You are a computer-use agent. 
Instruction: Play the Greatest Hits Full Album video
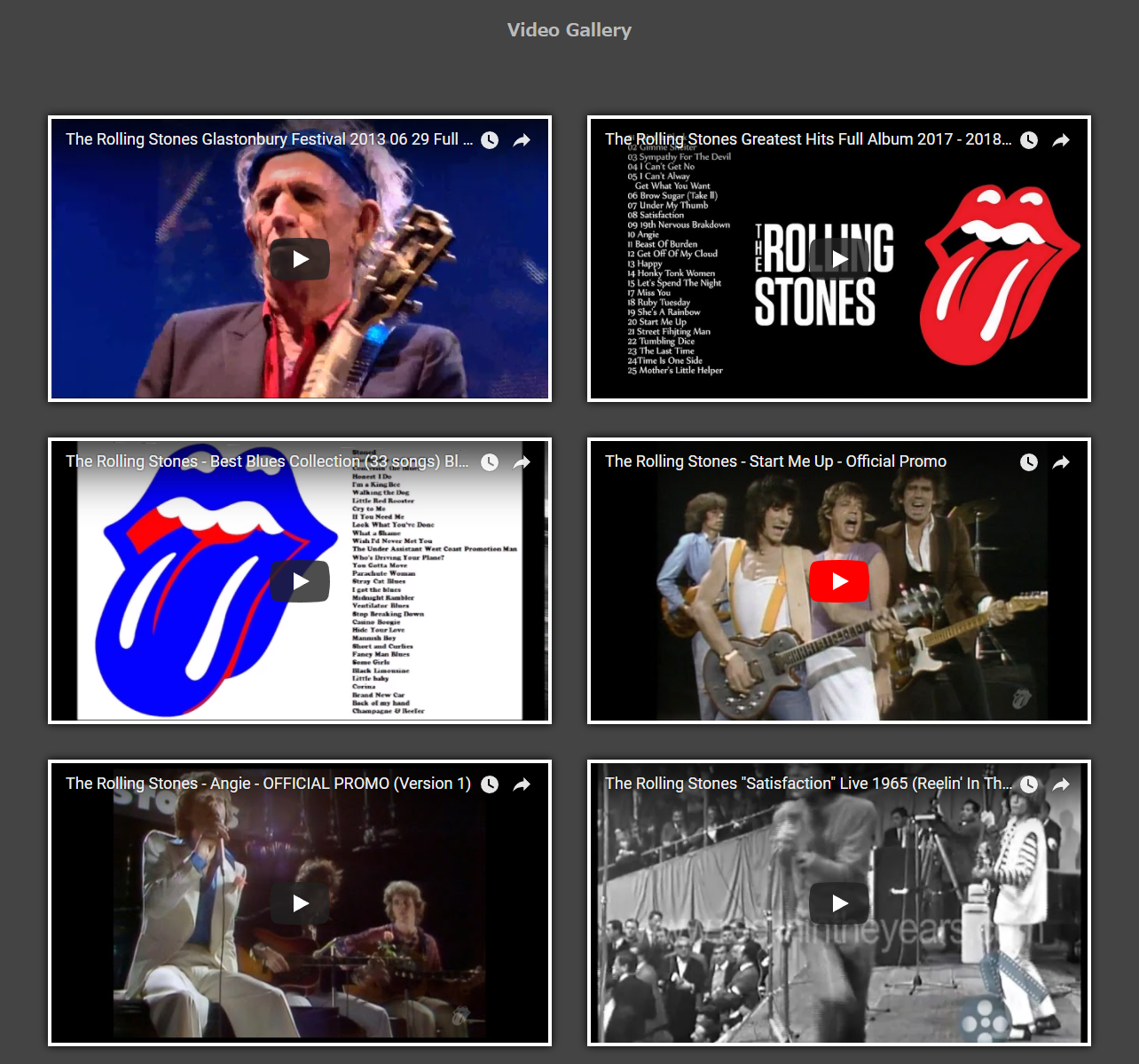[839, 259]
